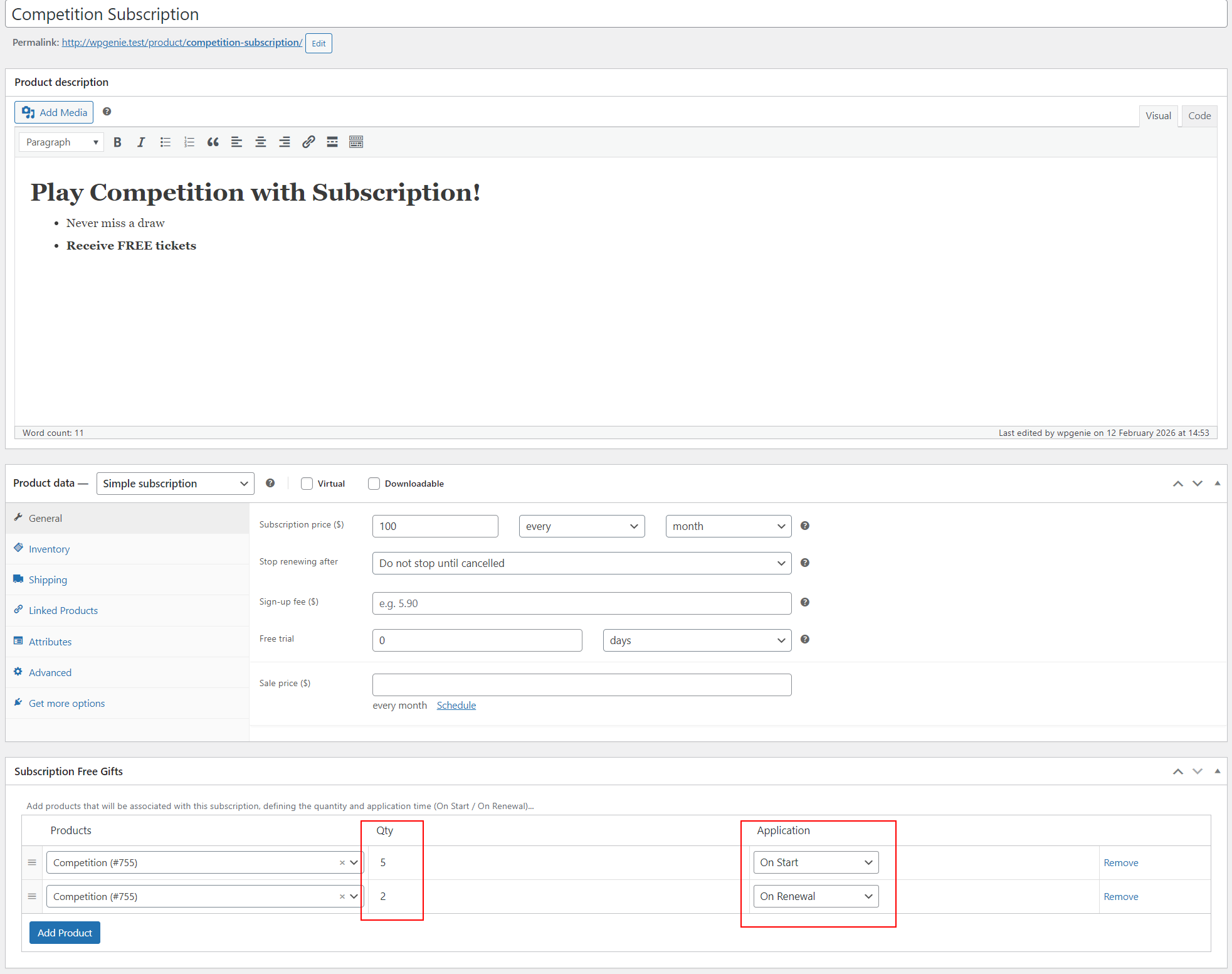Align text right
Image resolution: width=1232 pixels, height=974 pixels.
click(285, 142)
